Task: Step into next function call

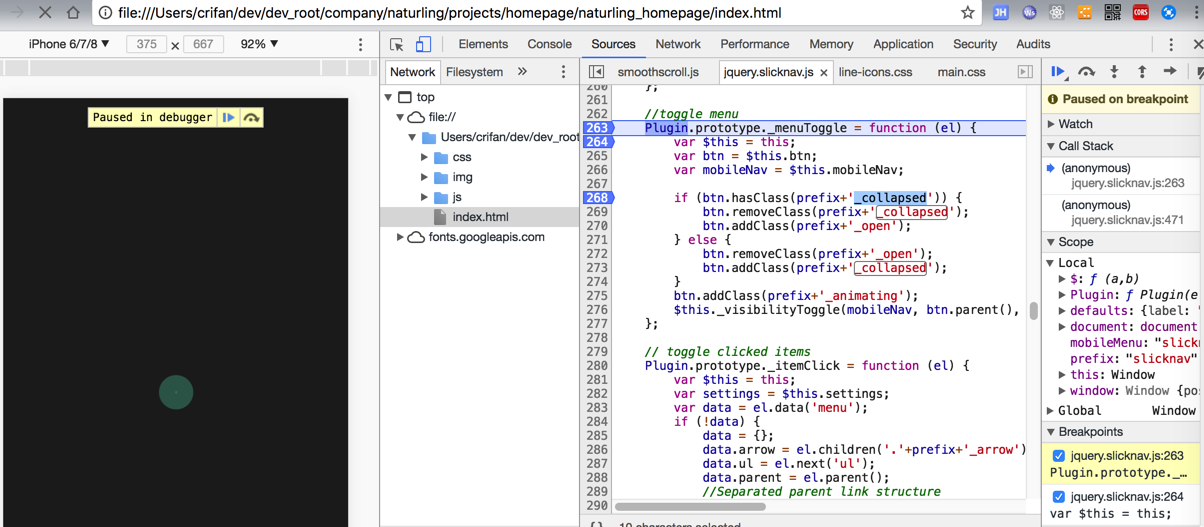Action: pyautogui.click(x=1114, y=72)
